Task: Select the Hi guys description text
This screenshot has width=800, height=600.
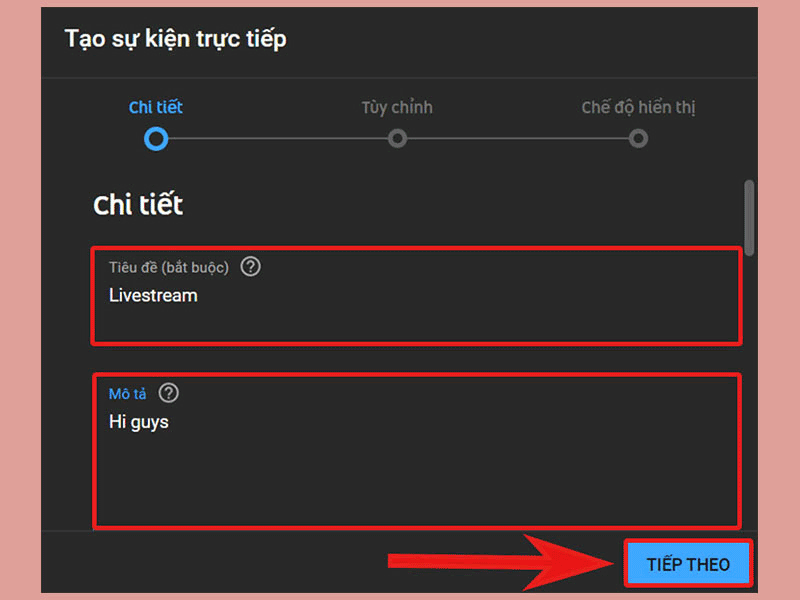Action: pos(138,421)
